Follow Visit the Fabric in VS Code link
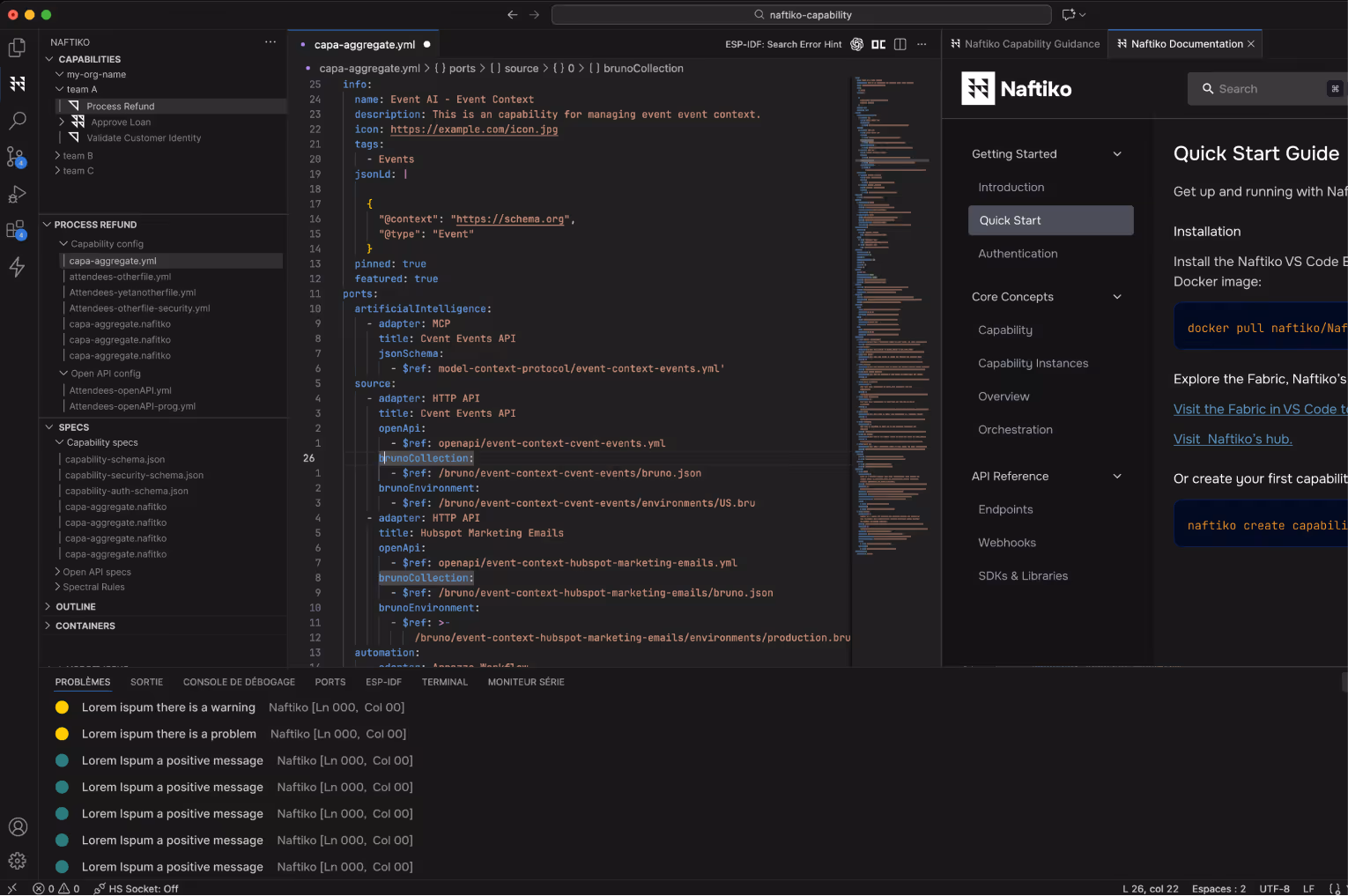The image size is (1348, 896). (x=1260, y=409)
